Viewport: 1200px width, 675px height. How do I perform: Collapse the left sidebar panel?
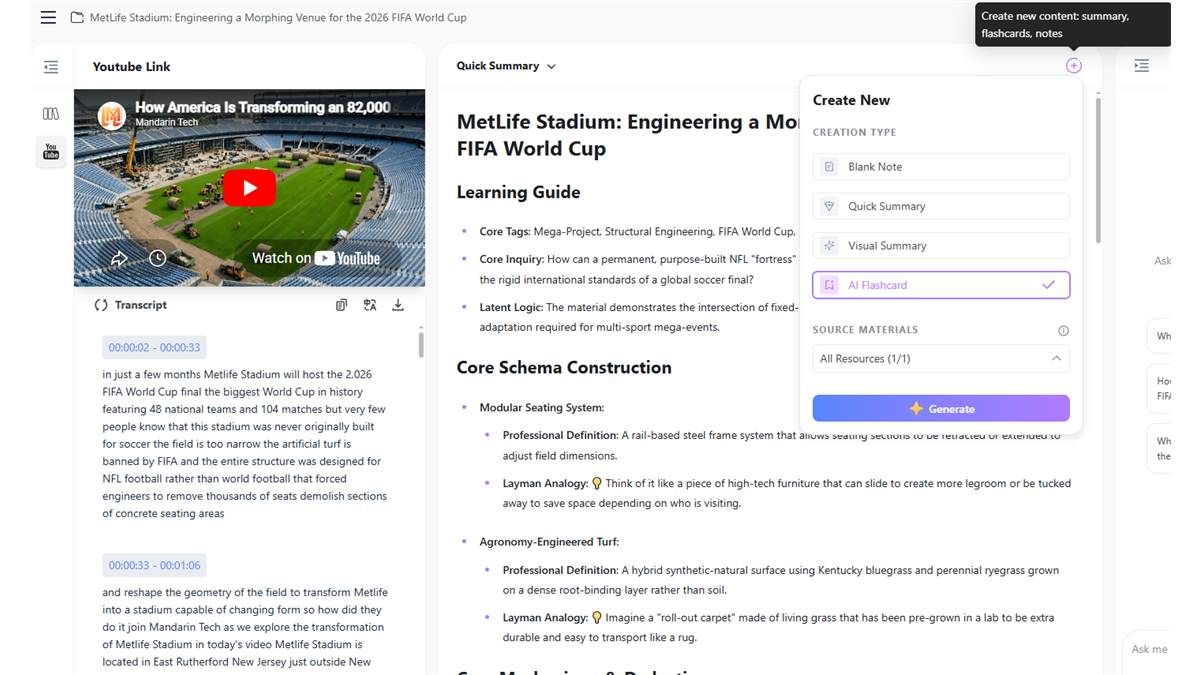coord(51,67)
